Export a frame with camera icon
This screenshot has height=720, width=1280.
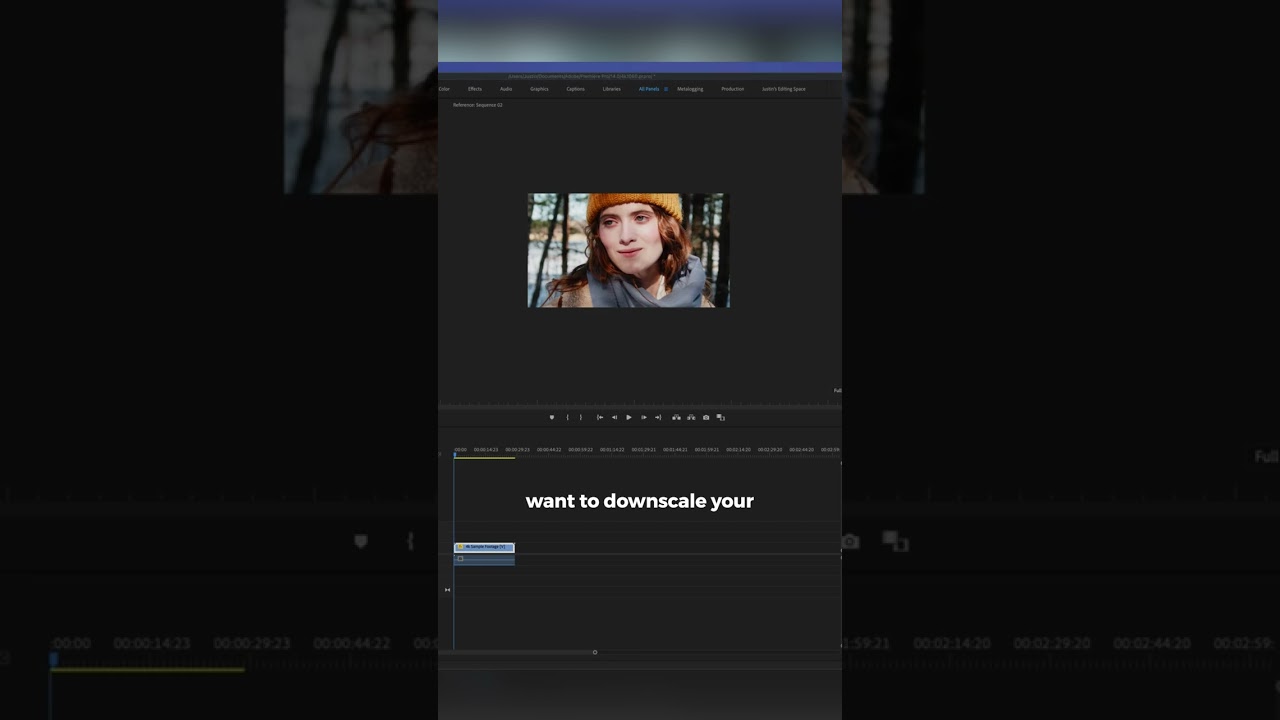point(706,417)
